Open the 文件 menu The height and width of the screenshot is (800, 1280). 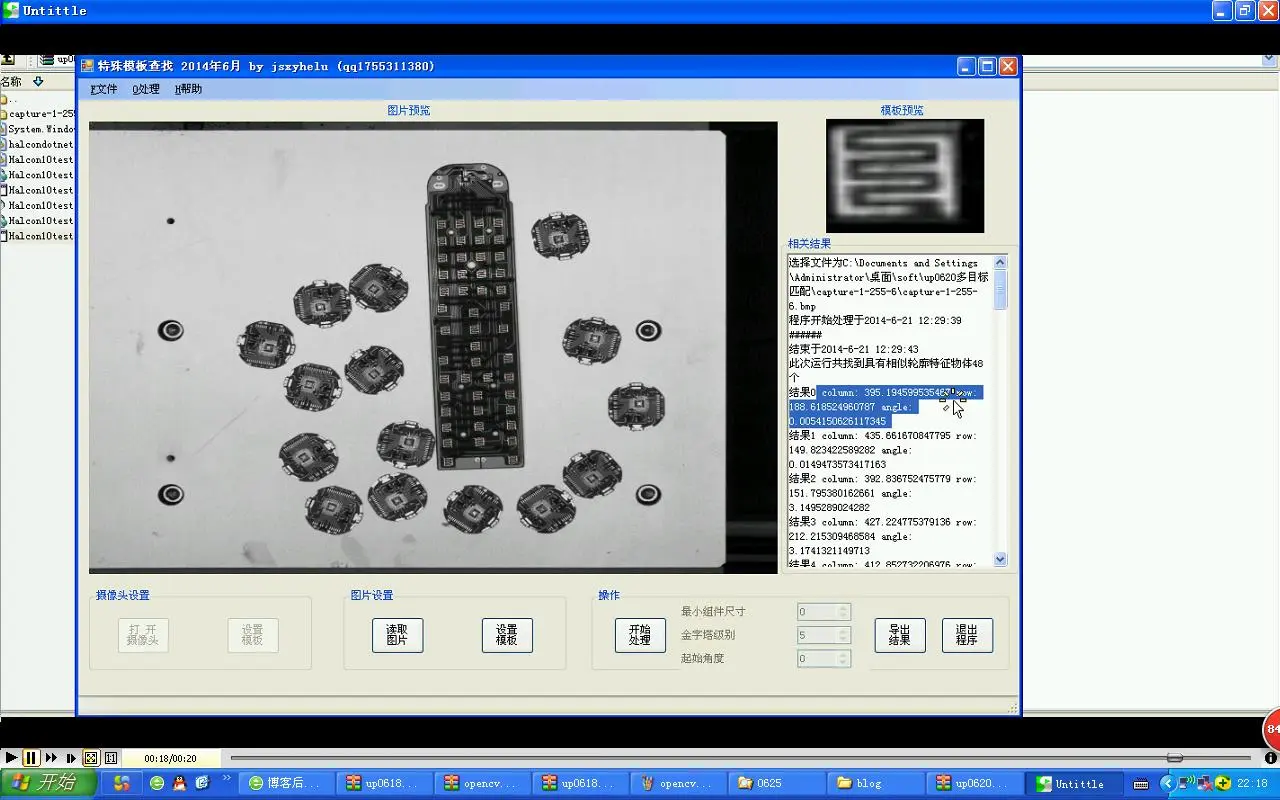point(104,89)
